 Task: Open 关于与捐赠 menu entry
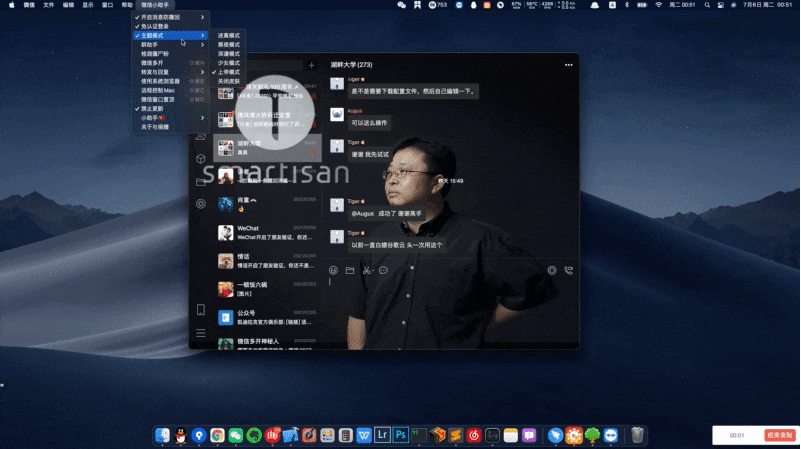click(x=170, y=127)
